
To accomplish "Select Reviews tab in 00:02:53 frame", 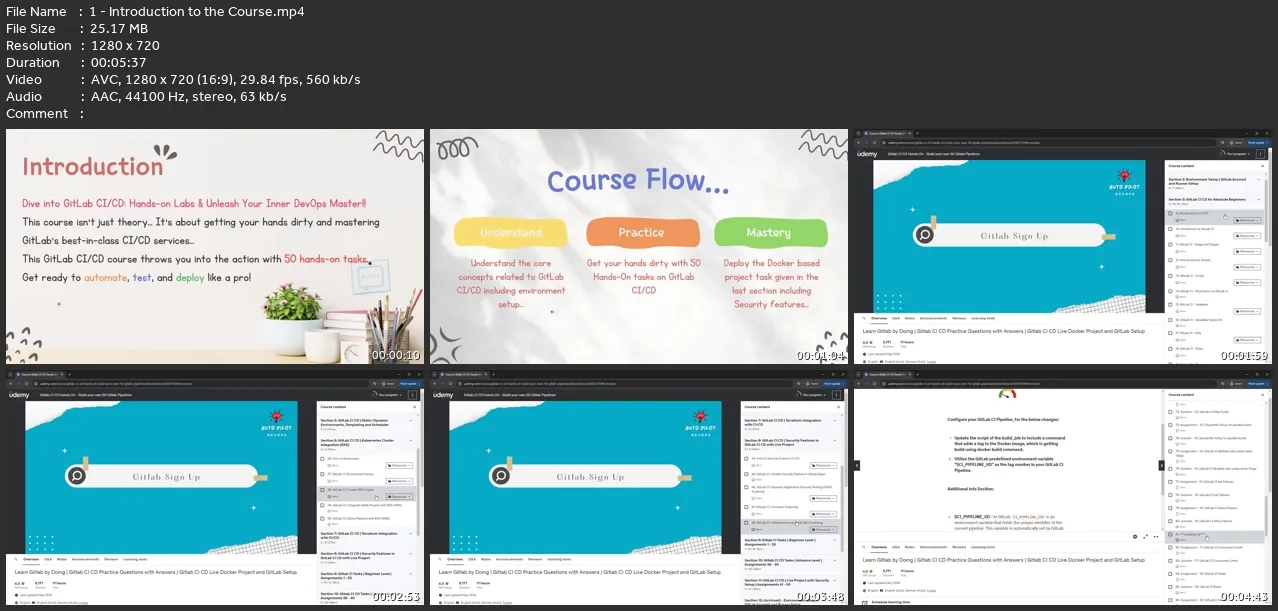I will [x=111, y=558].
